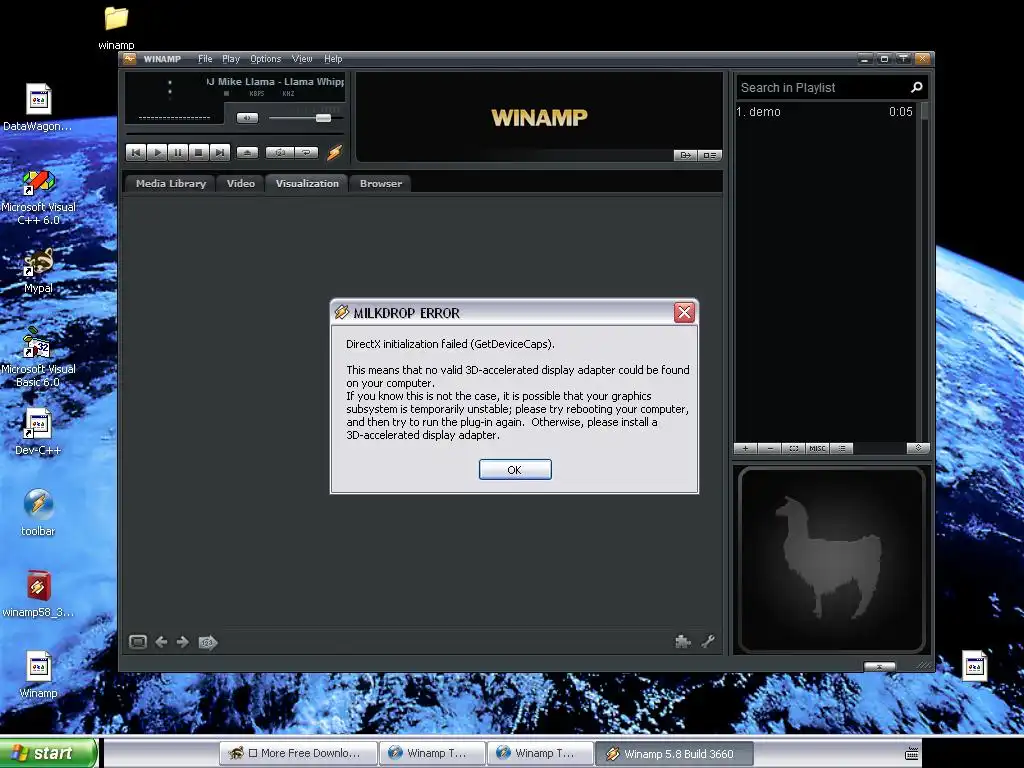Image resolution: width=1024 pixels, height=768 pixels.
Task: Open the View menu
Action: [x=302, y=59]
